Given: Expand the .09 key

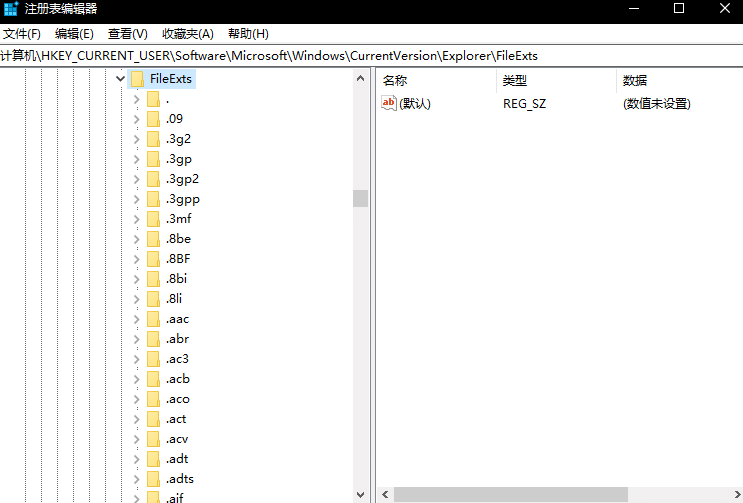Looking at the screenshot, I should pyautogui.click(x=137, y=119).
